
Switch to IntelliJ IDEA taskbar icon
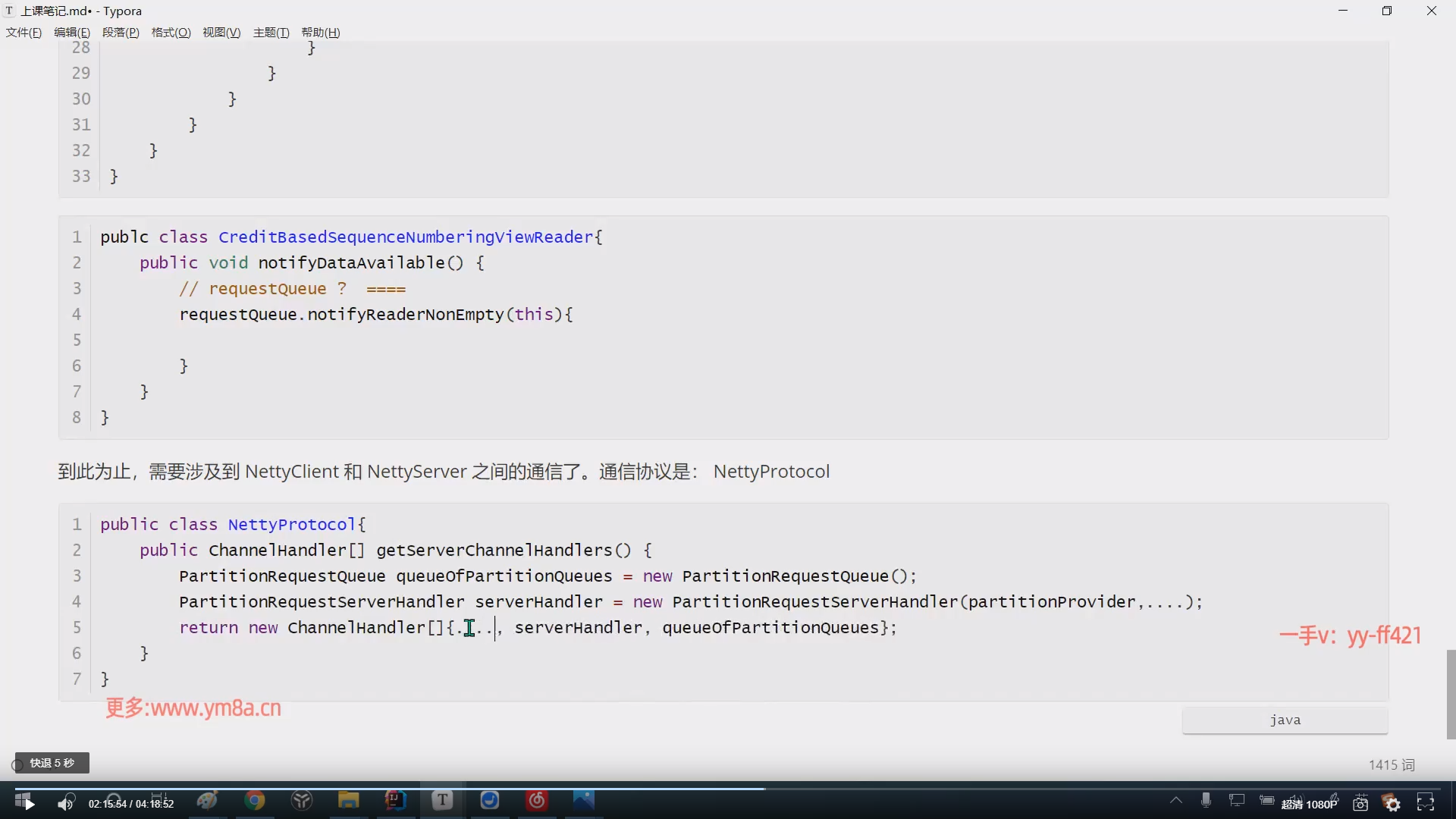point(395,801)
